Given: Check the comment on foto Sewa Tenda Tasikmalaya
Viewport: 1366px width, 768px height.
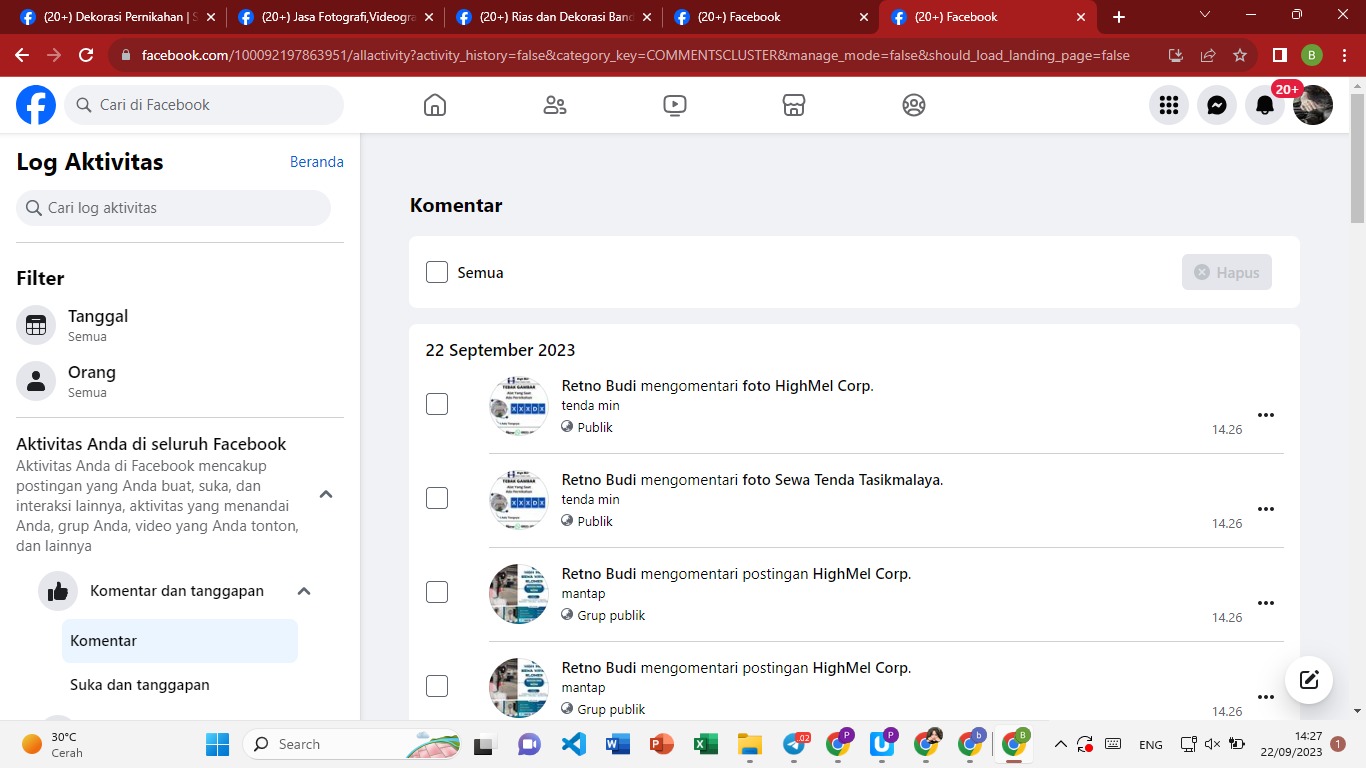Looking at the screenshot, I should click(x=437, y=498).
